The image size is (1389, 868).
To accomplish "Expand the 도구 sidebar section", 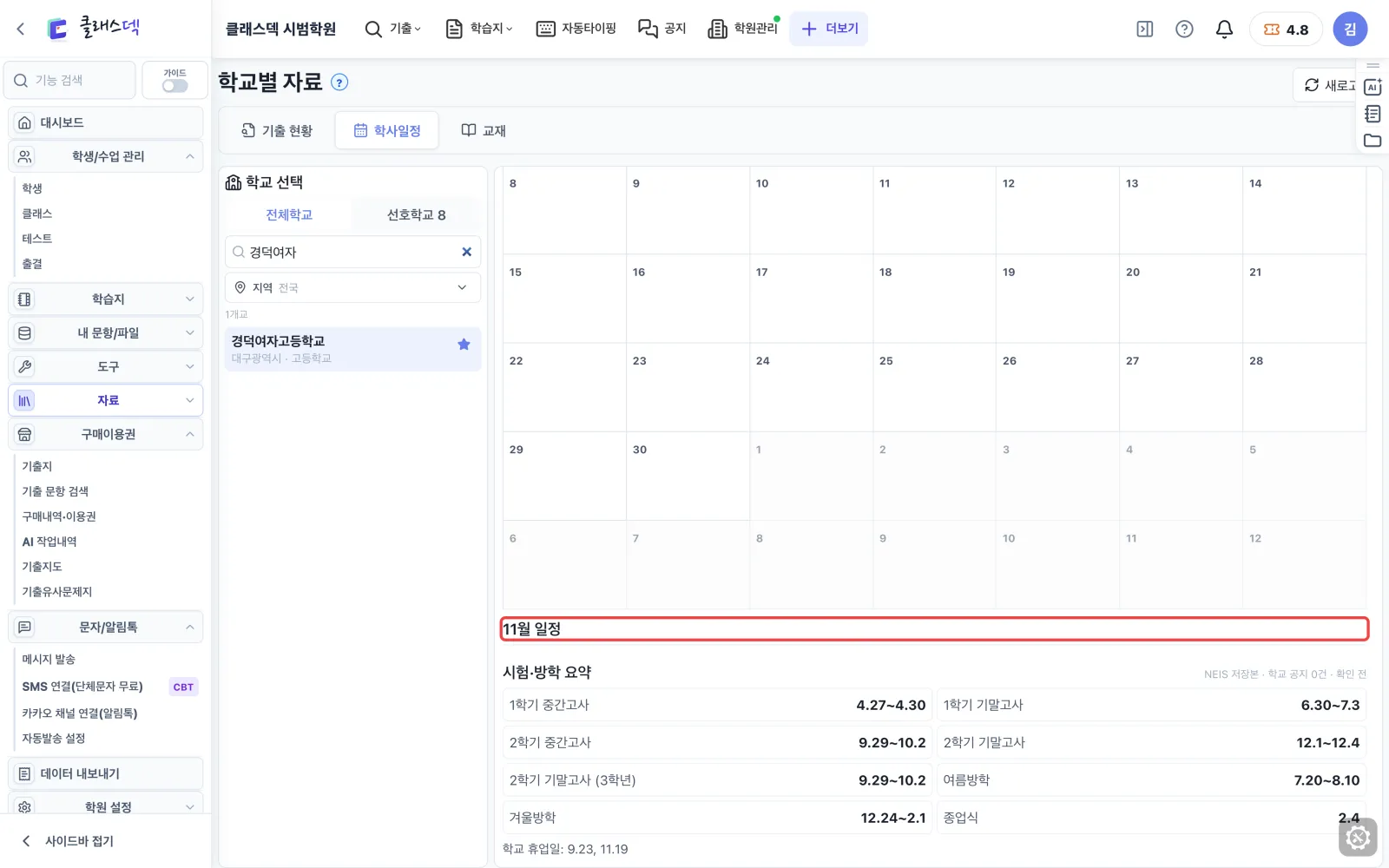I will 106,367.
